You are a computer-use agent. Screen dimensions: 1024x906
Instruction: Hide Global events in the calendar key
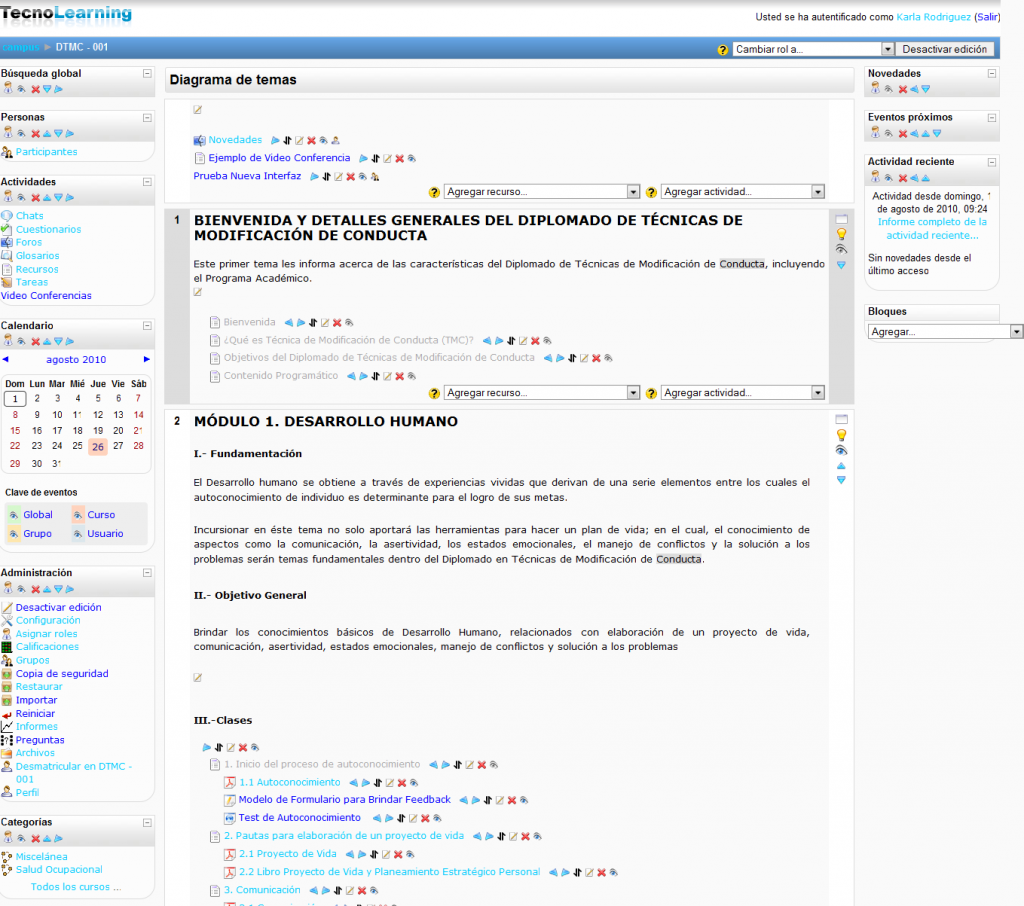13,516
